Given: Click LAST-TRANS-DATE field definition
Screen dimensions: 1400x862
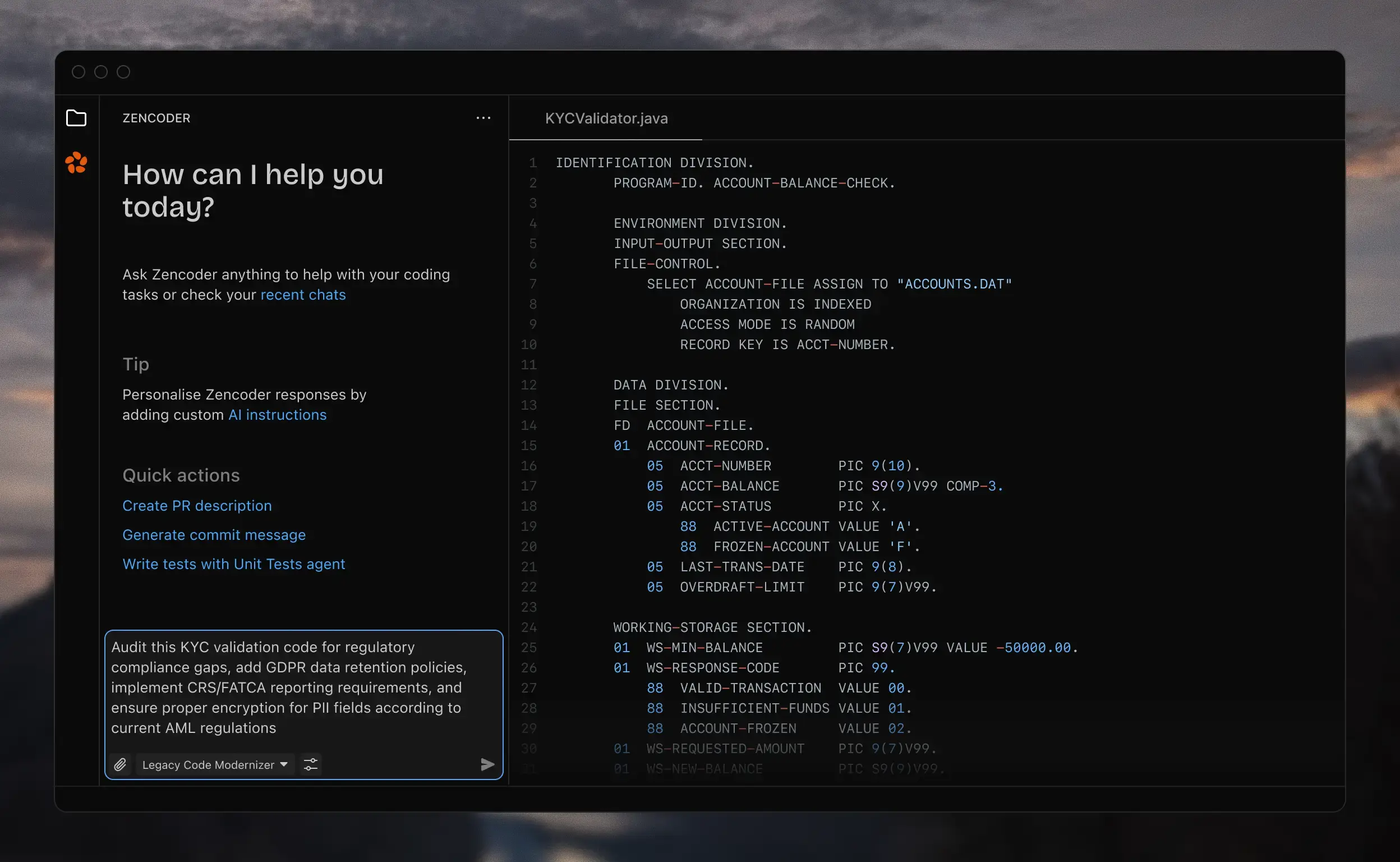Looking at the screenshot, I should (x=780, y=567).
